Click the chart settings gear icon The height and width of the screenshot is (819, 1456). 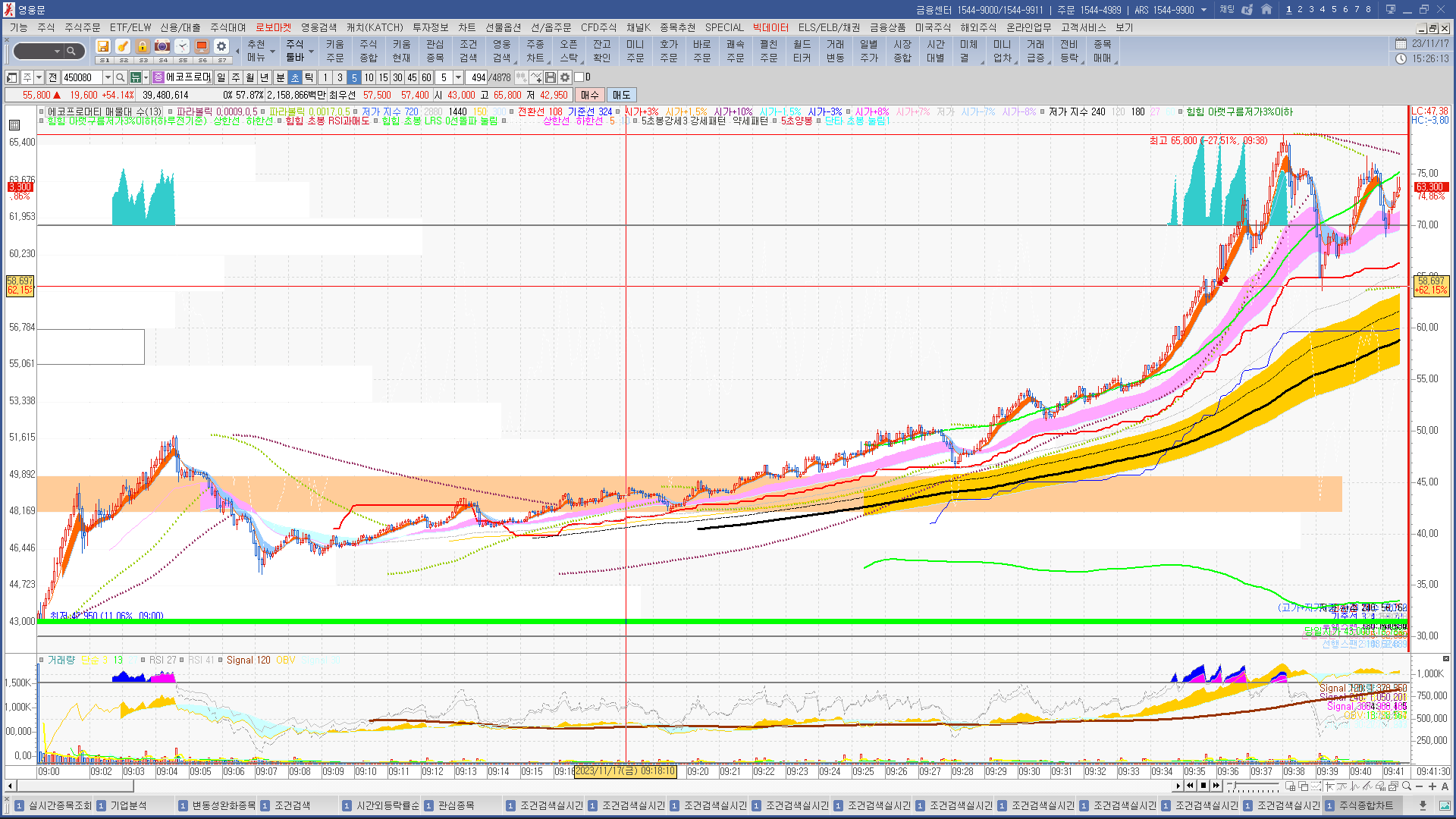(565, 77)
